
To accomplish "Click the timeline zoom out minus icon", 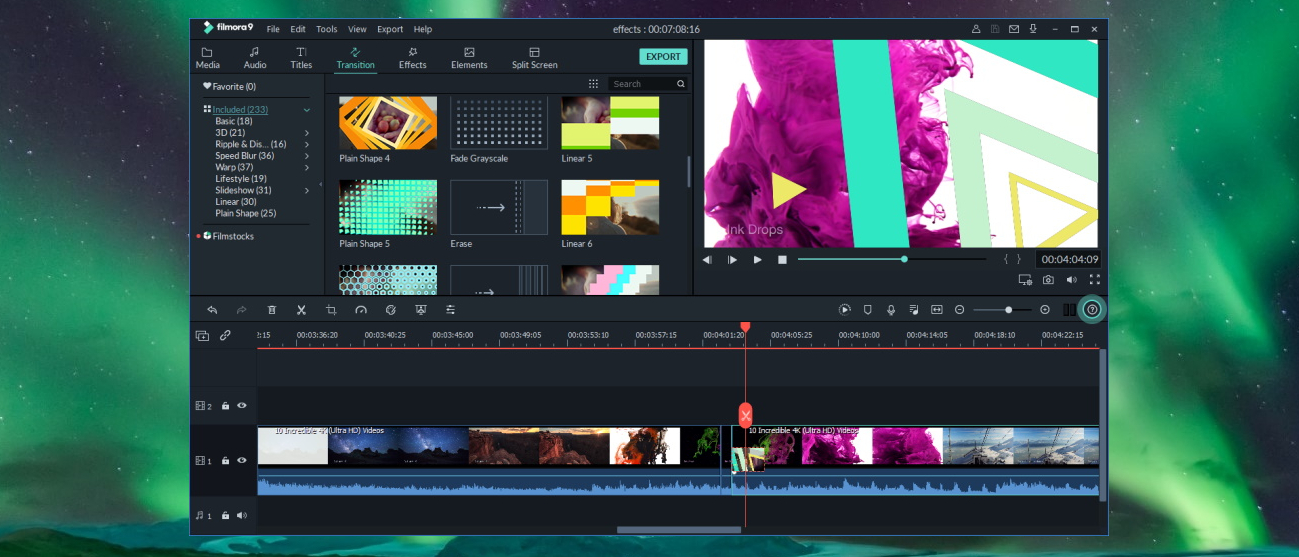I will click(x=960, y=310).
